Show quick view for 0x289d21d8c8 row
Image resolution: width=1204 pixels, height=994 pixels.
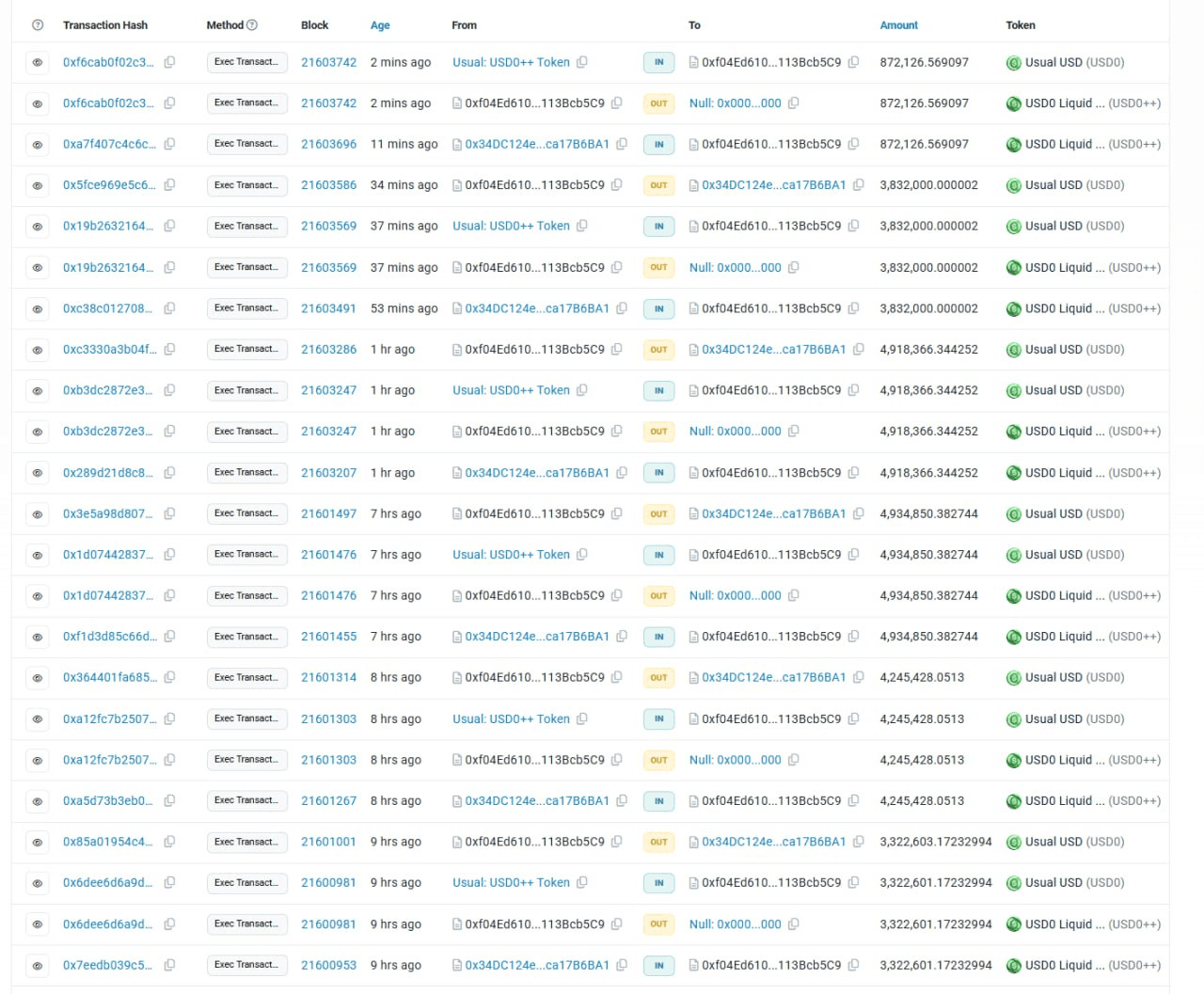[38, 473]
